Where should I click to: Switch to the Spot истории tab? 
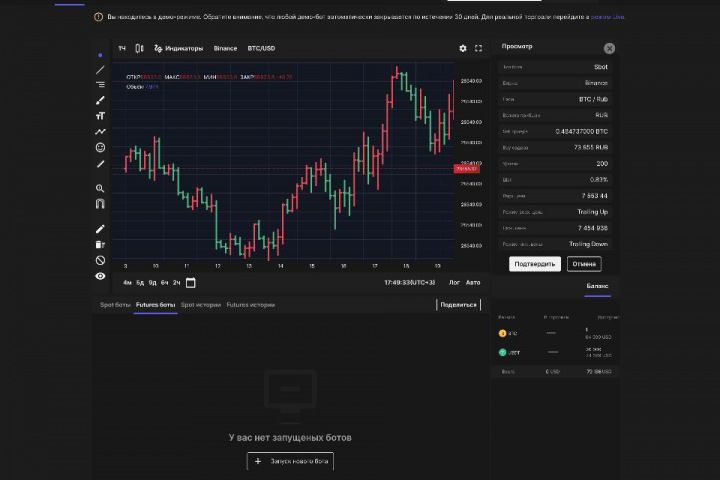[201, 305]
